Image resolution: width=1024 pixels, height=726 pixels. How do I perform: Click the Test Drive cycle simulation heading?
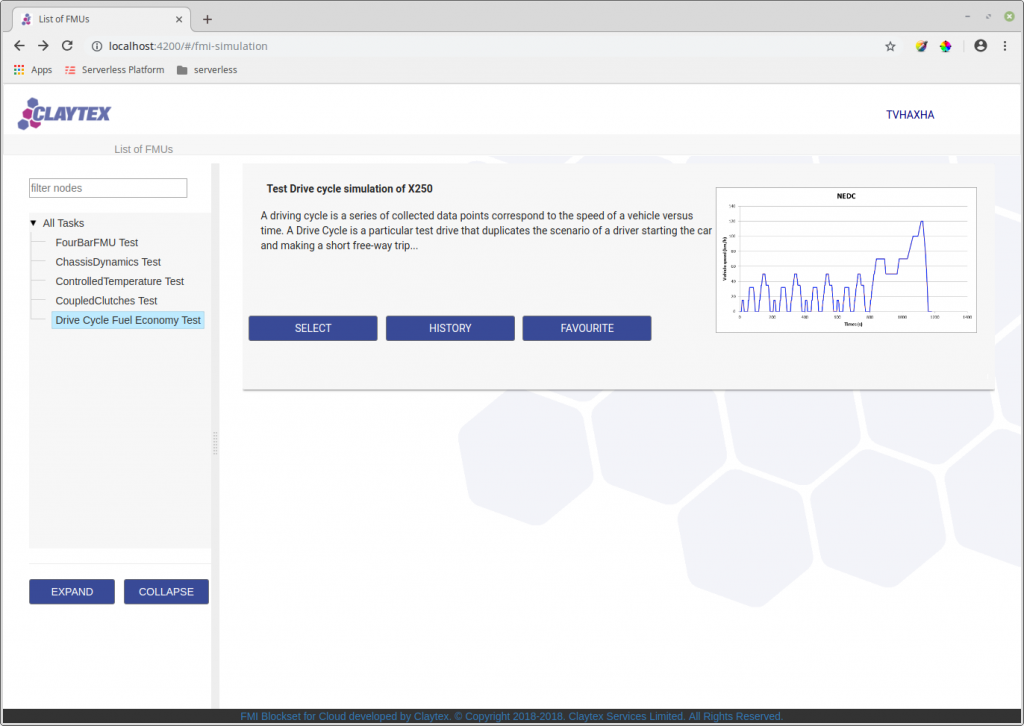tap(349, 189)
